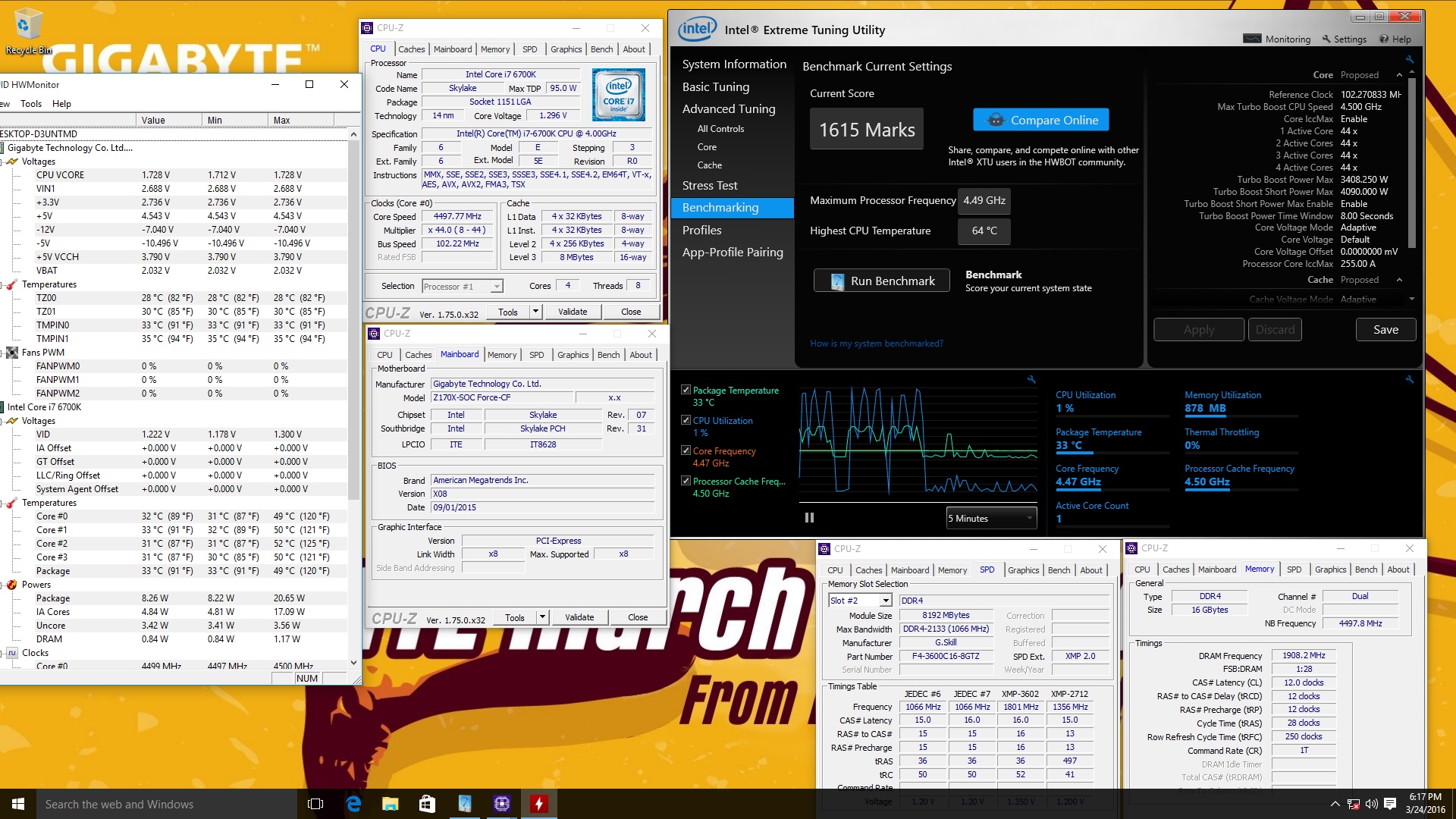Screen dimensions: 1456x819
Task: Open Tools menu in HWMonitor
Action: click(31, 104)
